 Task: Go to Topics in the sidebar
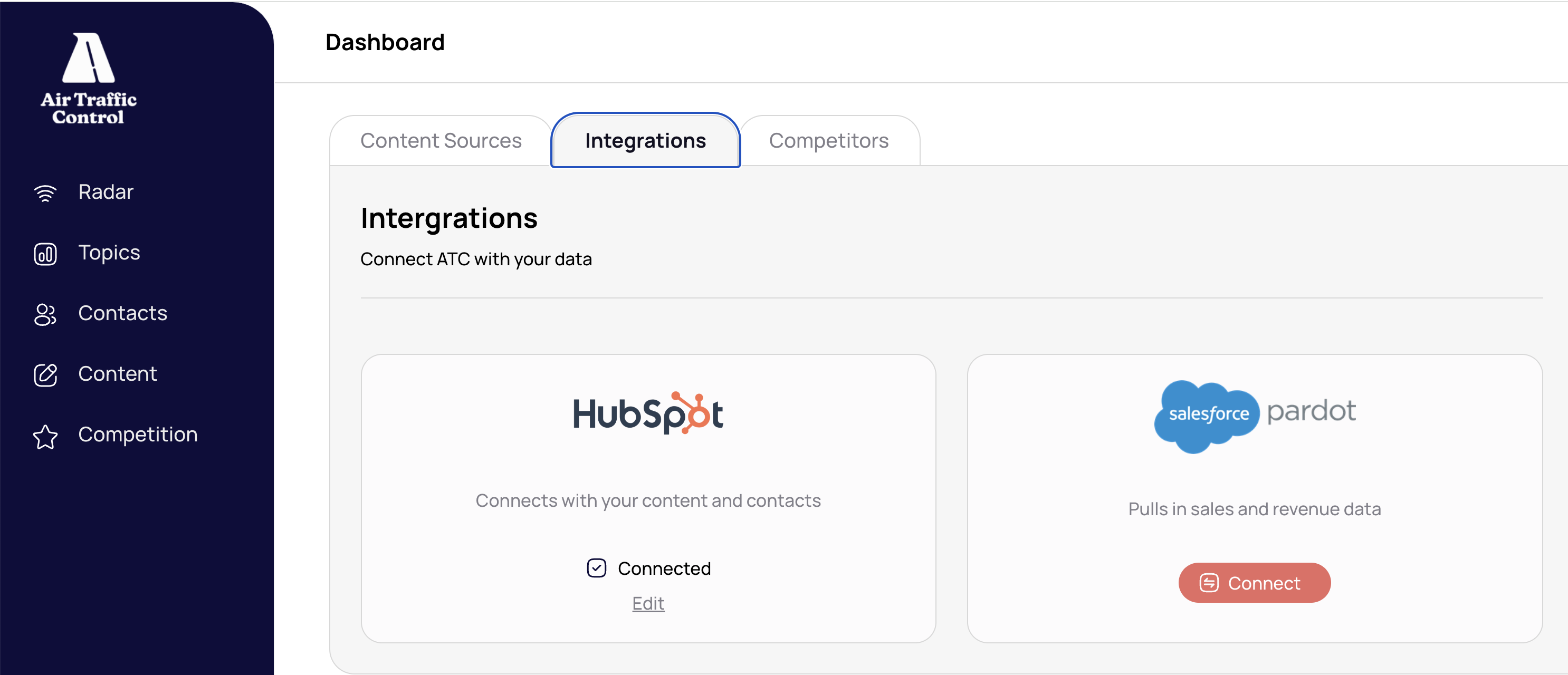pos(109,253)
